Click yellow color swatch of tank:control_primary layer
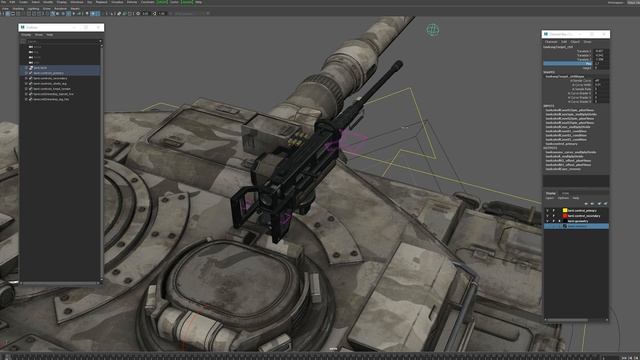This screenshot has height=360, width=640. click(565, 211)
